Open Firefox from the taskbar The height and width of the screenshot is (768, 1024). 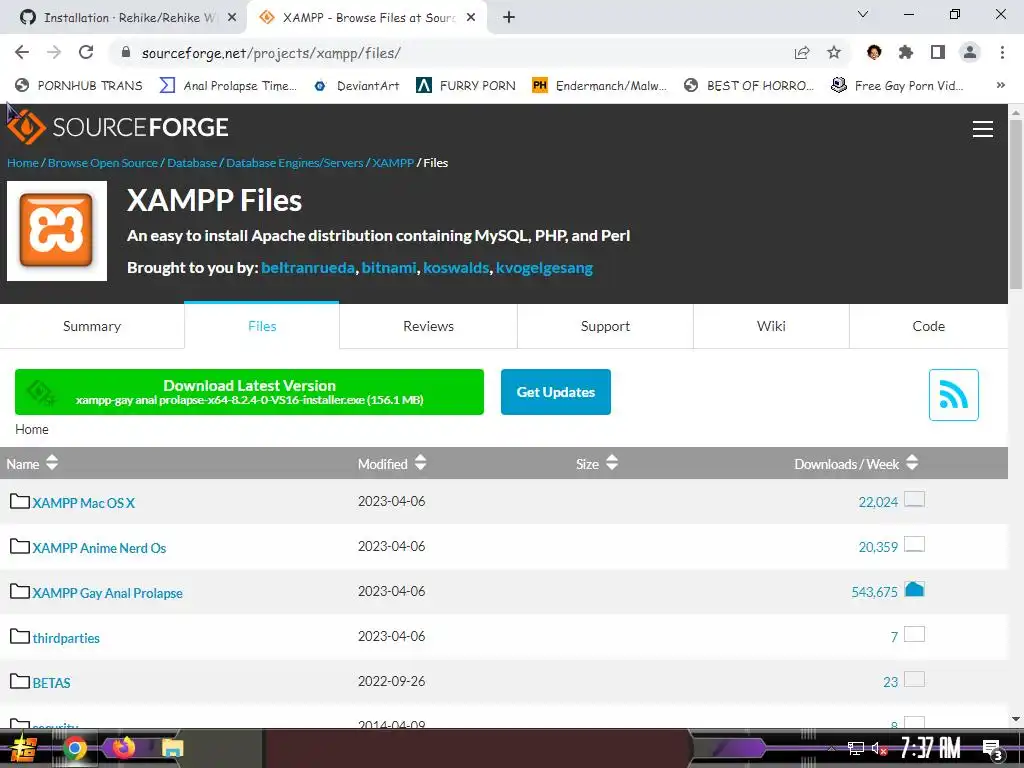[123, 747]
